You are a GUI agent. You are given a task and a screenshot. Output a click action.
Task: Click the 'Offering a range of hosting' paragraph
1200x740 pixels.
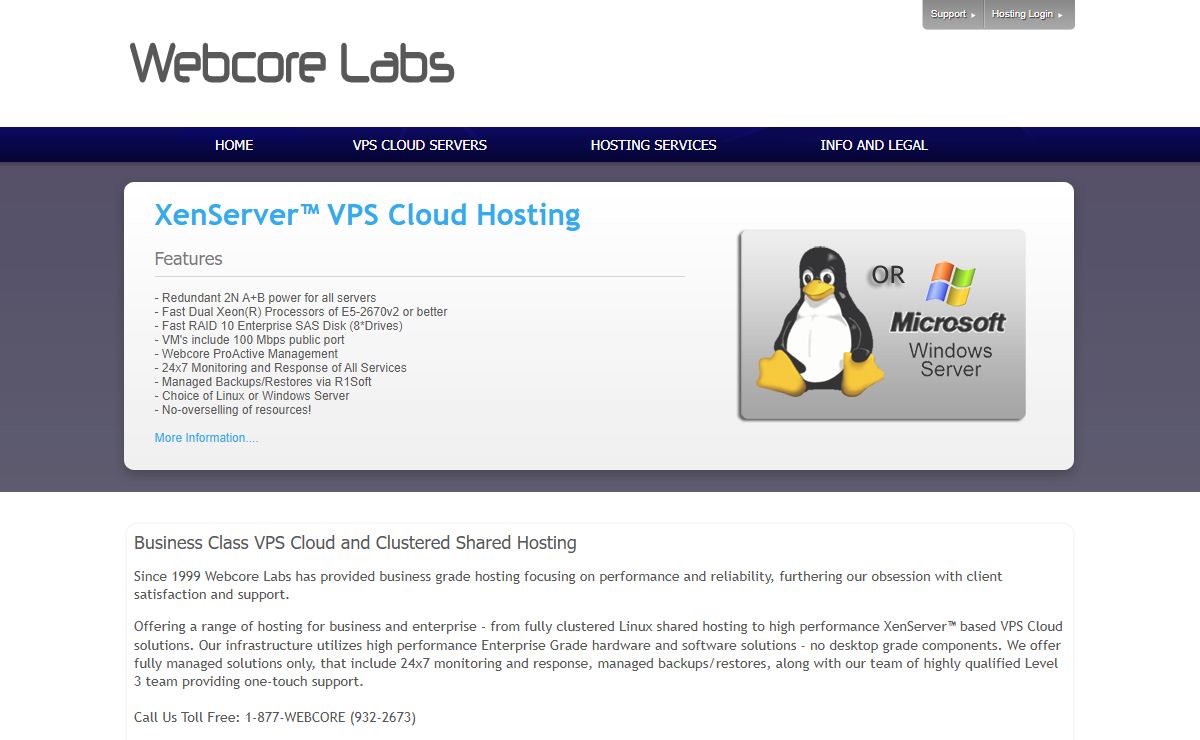(x=598, y=654)
